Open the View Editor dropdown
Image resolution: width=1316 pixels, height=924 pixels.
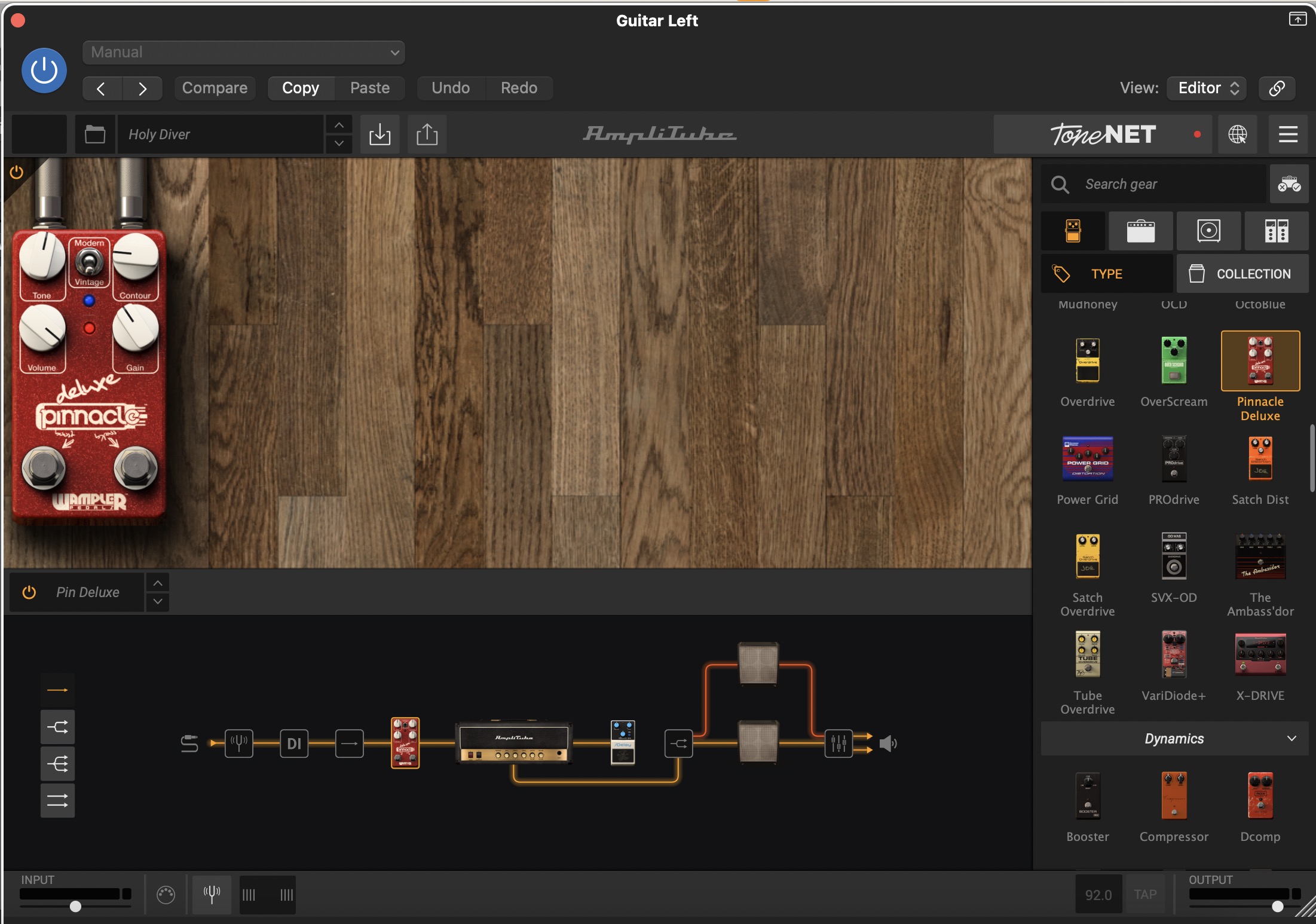point(1207,88)
